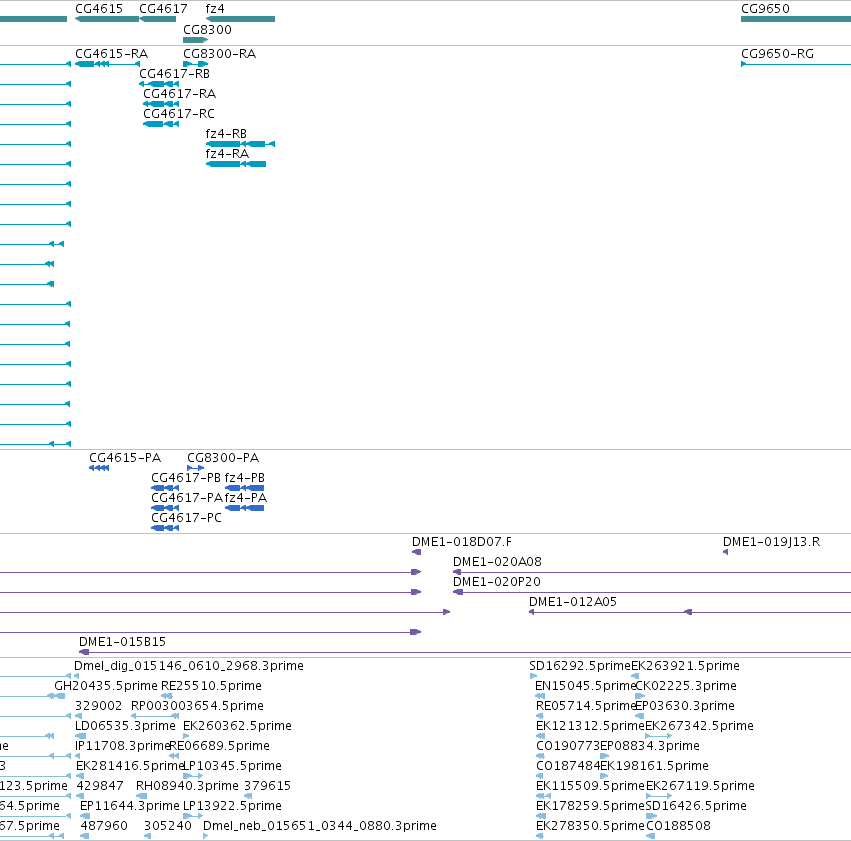Open BAC clone DME1-012A05

(x=573, y=602)
